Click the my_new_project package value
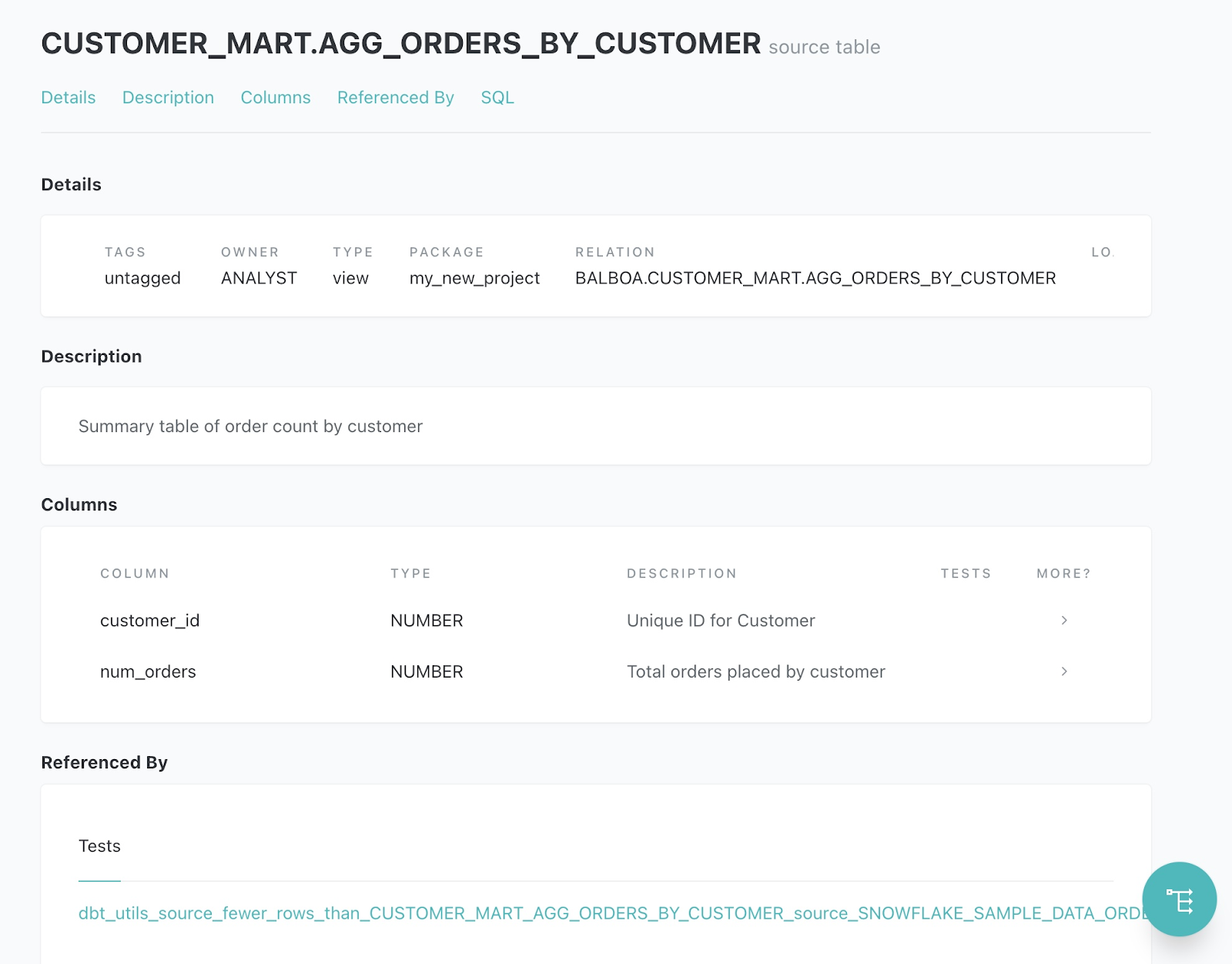1232x964 pixels. pos(474,278)
